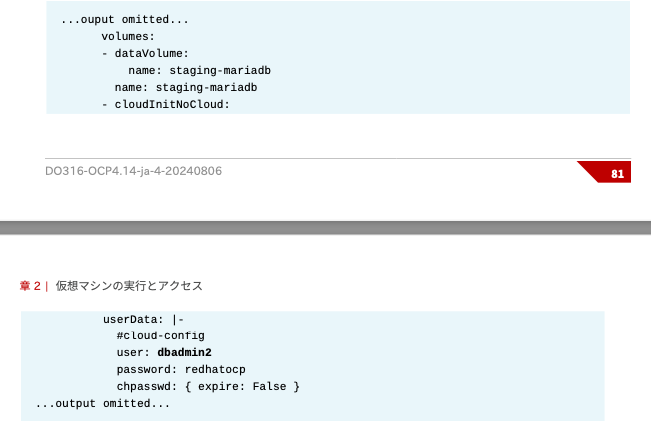Click the gray divider between pages

325,227
